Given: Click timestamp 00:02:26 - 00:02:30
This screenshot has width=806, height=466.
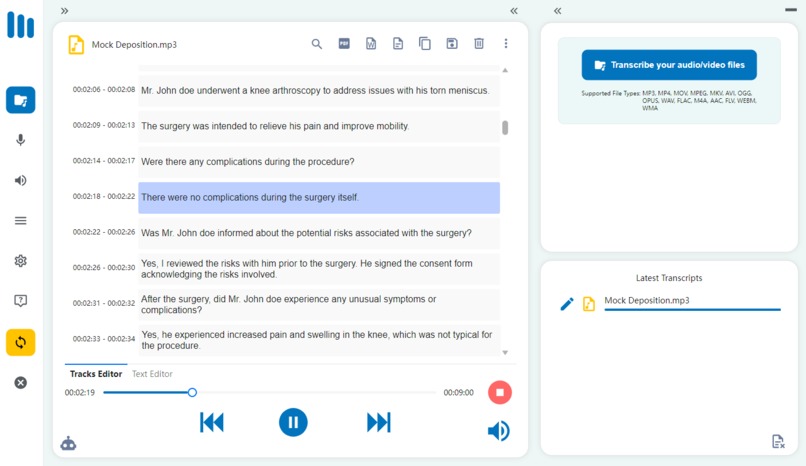Looking at the screenshot, I should pyautogui.click(x=104, y=268).
